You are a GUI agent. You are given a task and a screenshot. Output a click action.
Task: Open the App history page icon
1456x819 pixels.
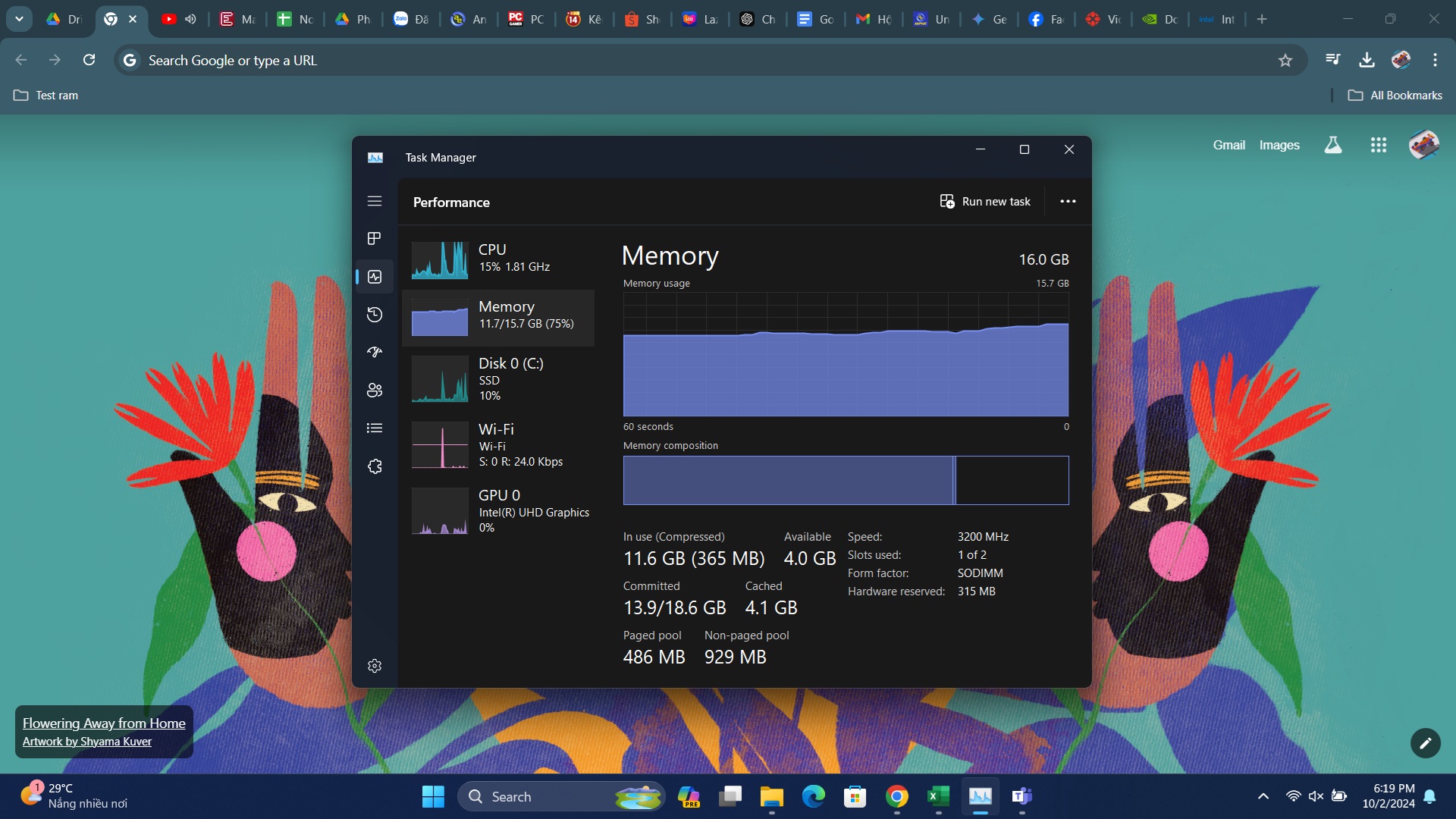click(x=375, y=315)
